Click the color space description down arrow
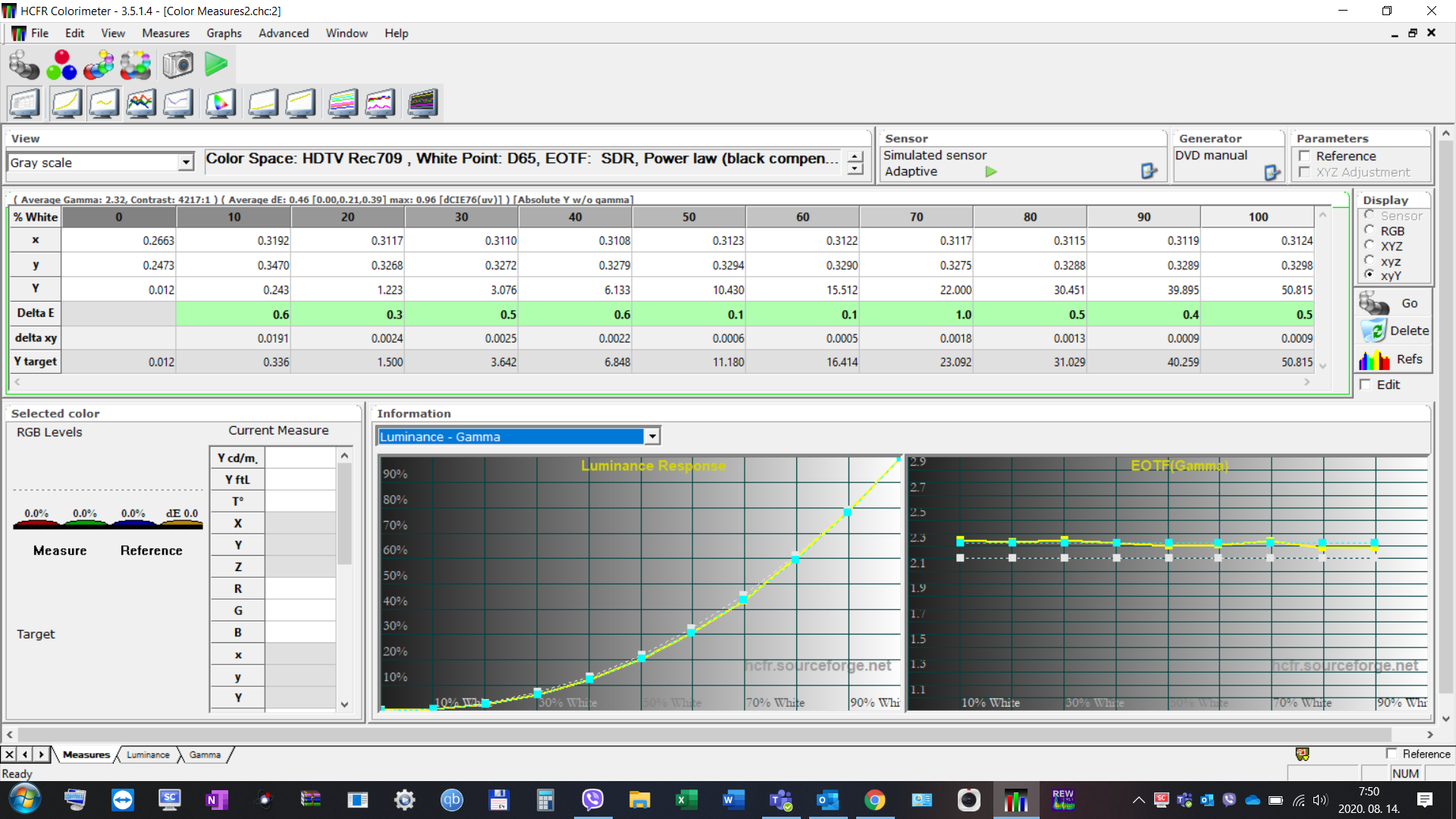Screen dimensions: 1456x819 pyautogui.click(x=855, y=169)
